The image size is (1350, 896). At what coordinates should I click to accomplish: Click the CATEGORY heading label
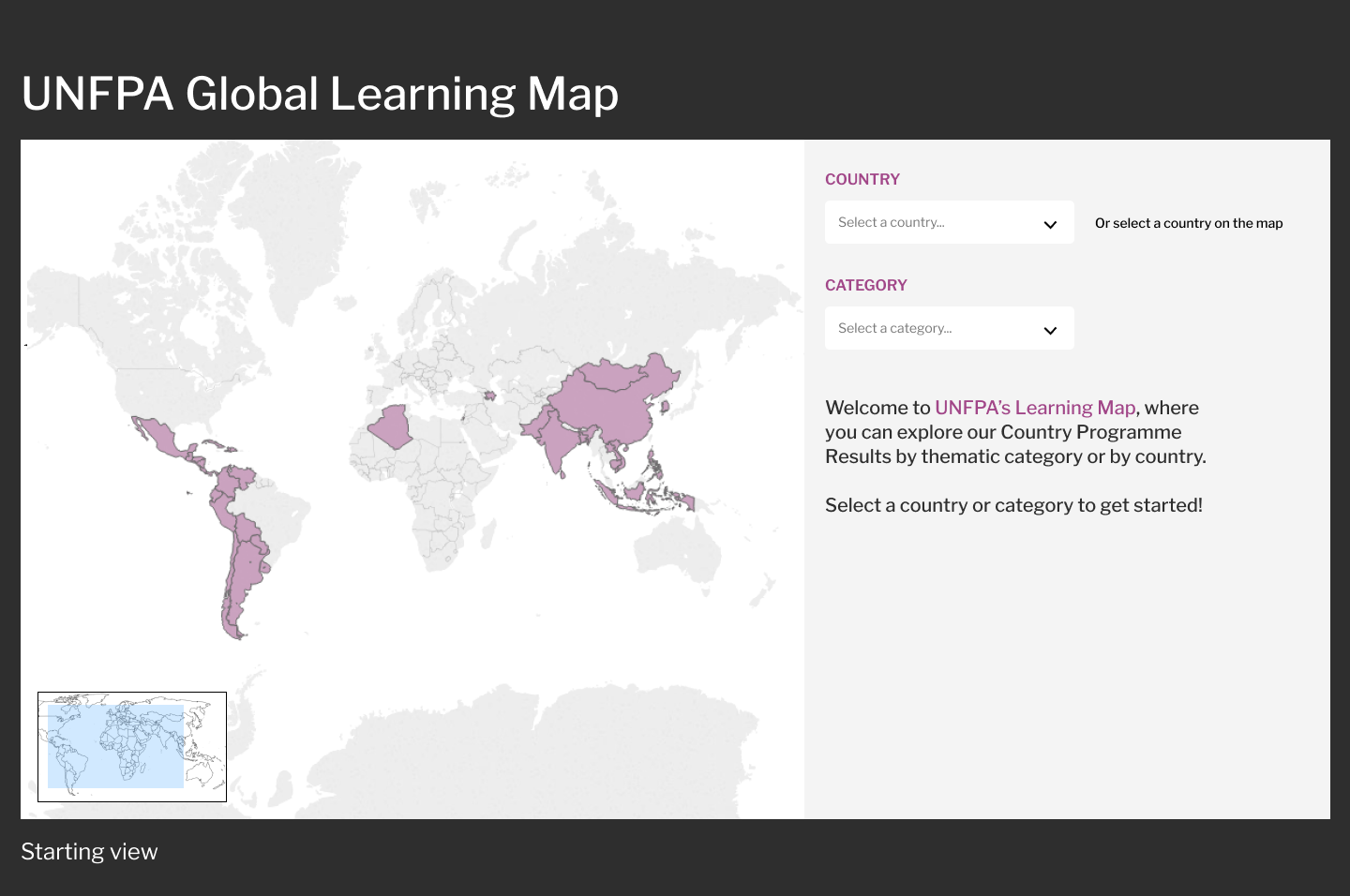click(x=866, y=285)
